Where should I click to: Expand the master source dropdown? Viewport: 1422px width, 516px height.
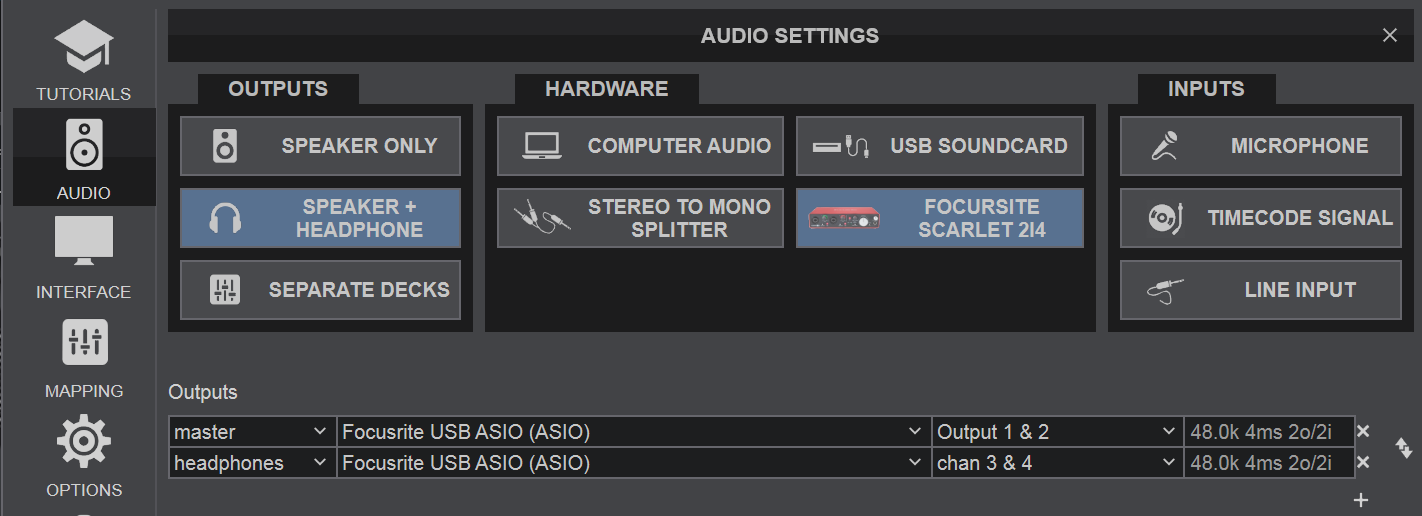[252, 432]
